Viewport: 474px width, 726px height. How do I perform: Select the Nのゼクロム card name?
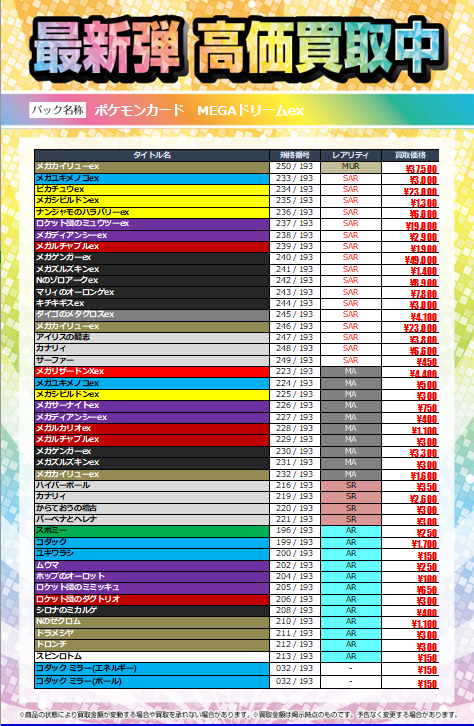click(x=58, y=621)
